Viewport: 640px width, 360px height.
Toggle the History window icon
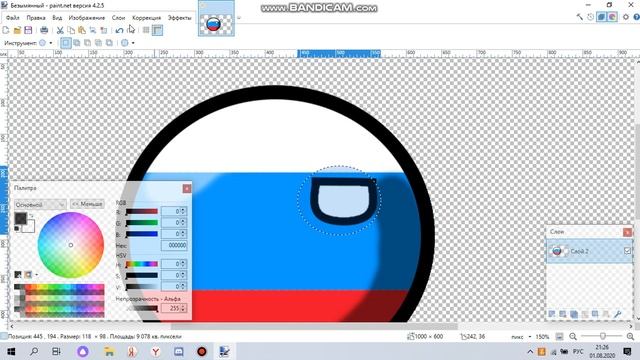tap(591, 17)
